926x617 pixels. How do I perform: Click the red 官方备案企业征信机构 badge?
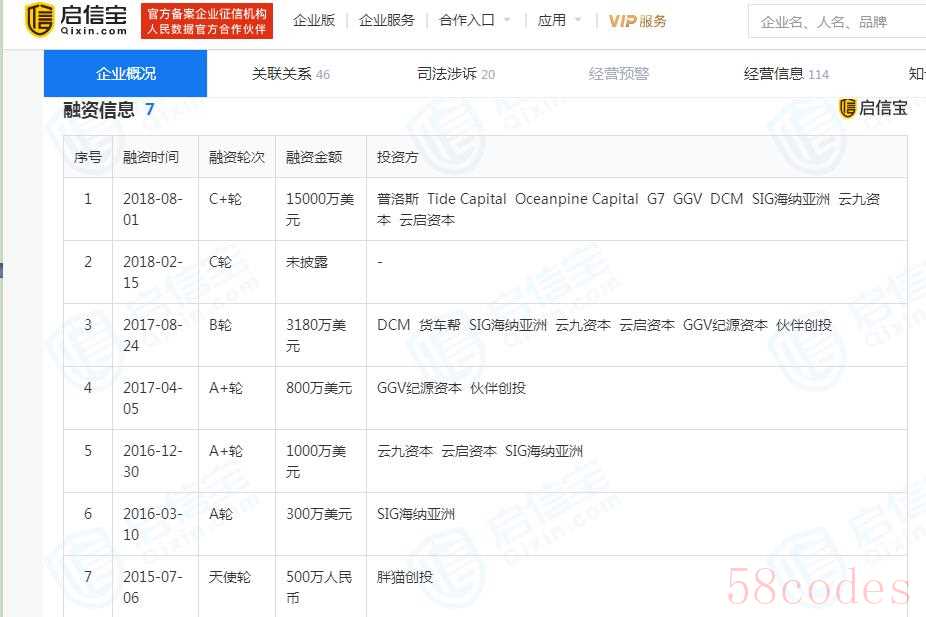pyautogui.click(x=207, y=21)
